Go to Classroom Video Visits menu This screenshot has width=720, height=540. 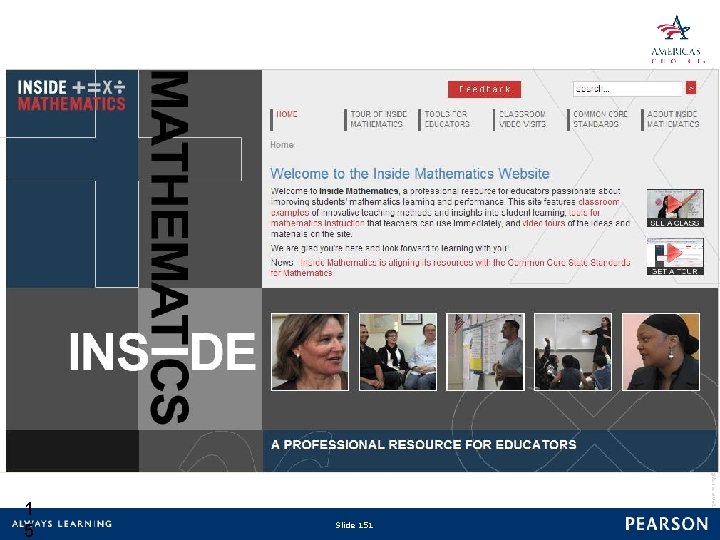tap(522, 119)
